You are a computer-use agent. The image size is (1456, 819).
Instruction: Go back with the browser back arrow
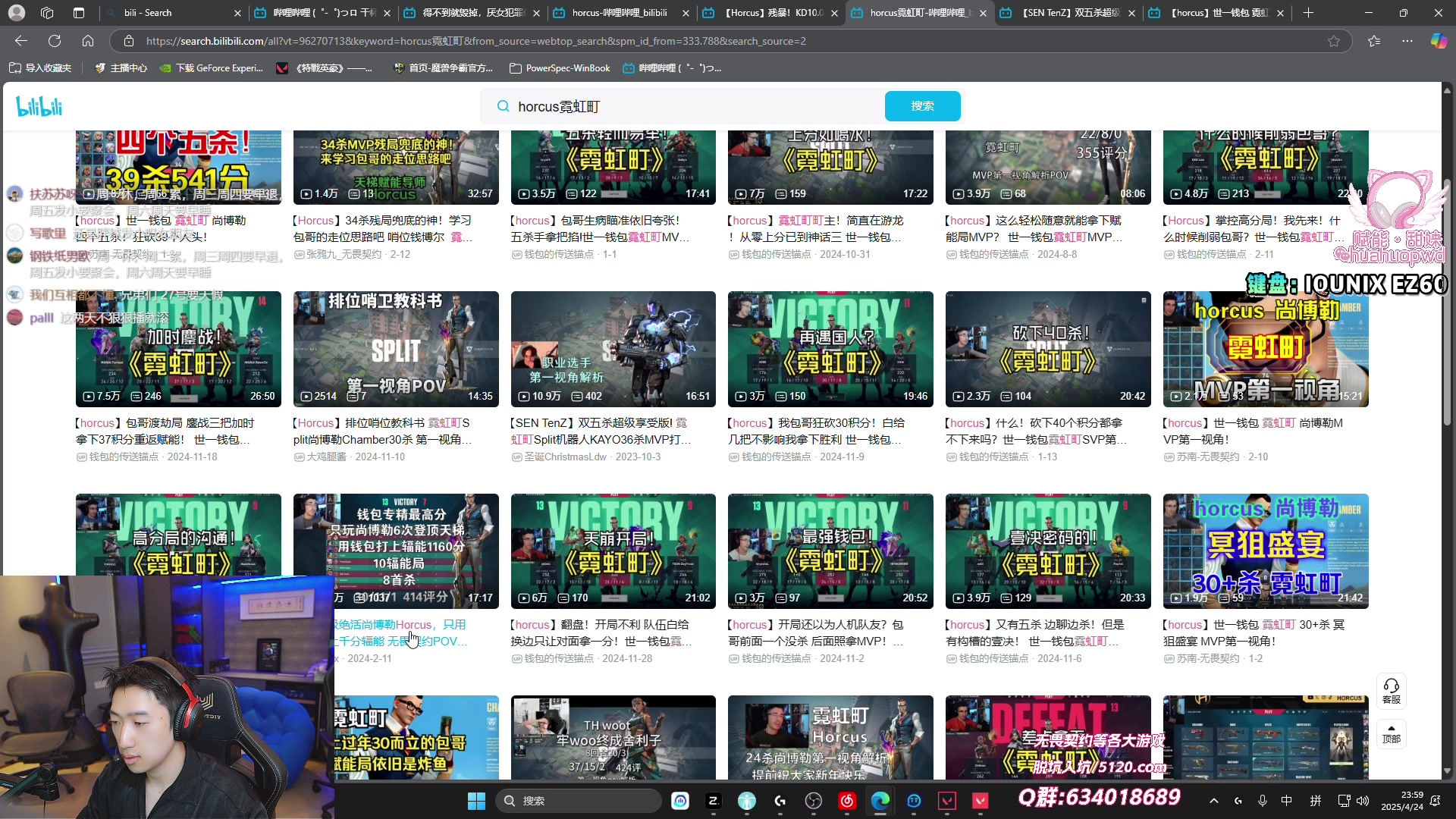click(21, 41)
